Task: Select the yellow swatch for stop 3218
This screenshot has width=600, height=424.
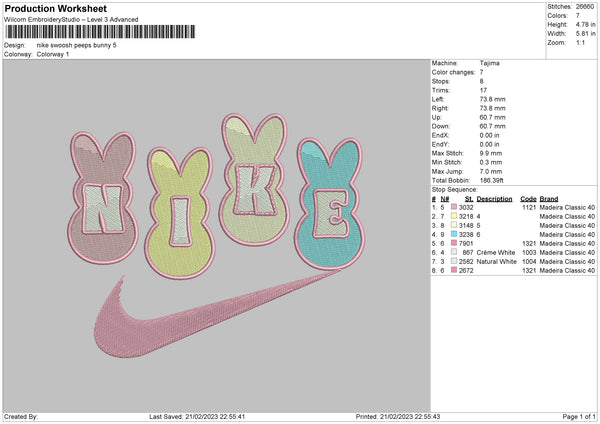Action: click(x=452, y=216)
